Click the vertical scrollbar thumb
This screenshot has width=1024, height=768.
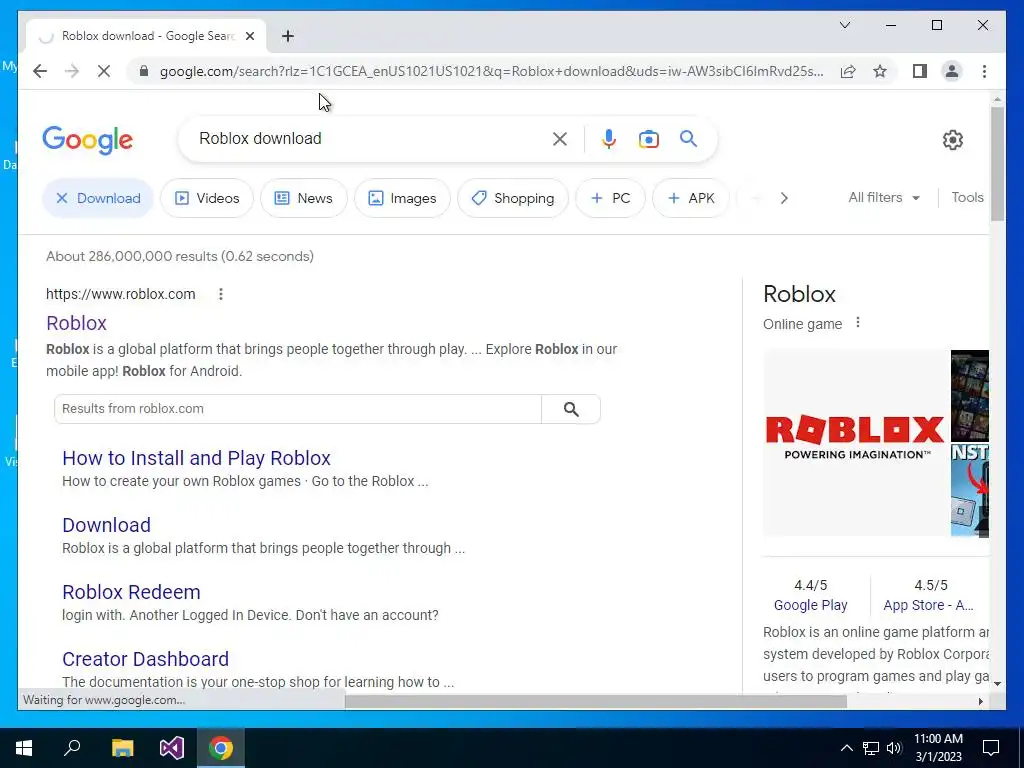[997, 163]
